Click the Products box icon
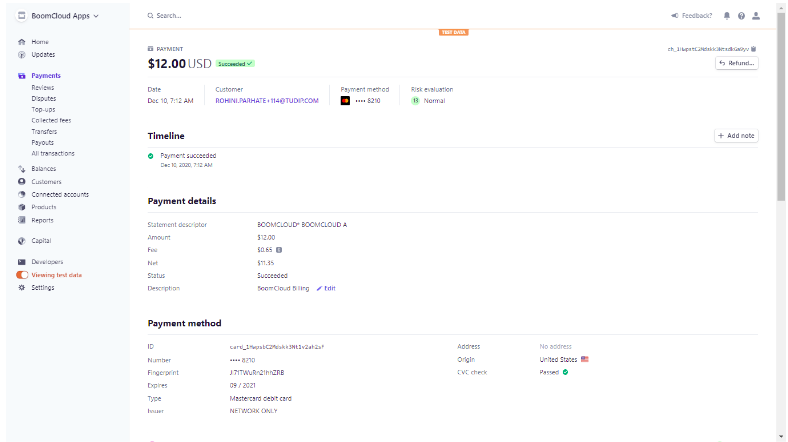The width and height of the screenshot is (788, 442). 22,207
